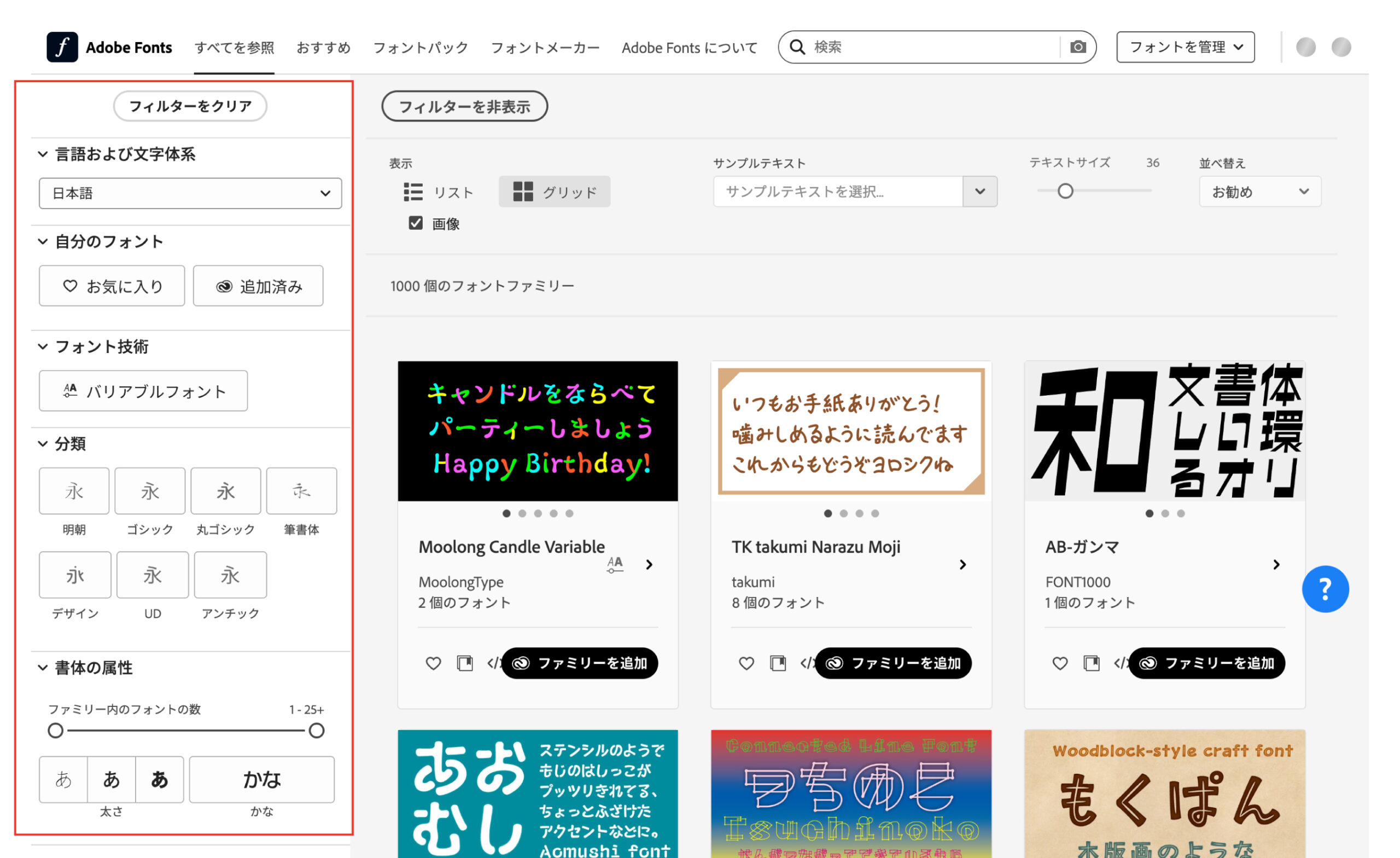Open フォントパック tab
1400x858 pixels.
coord(421,48)
